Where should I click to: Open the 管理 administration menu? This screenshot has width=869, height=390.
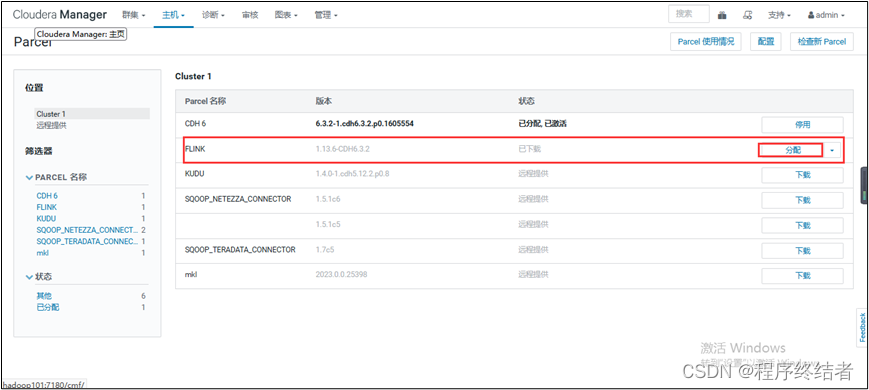point(326,16)
